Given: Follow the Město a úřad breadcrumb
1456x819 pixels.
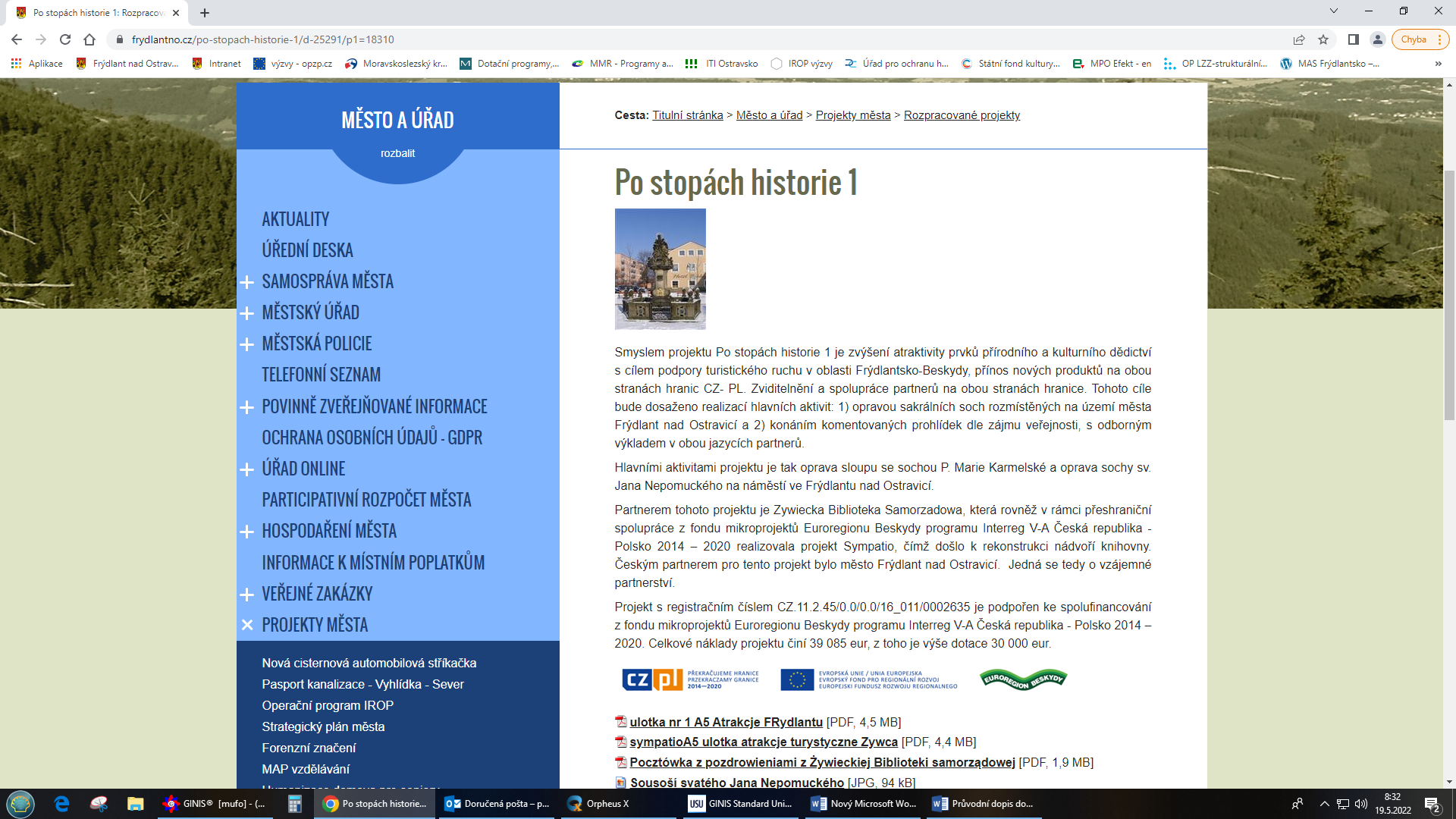Looking at the screenshot, I should coord(769,115).
